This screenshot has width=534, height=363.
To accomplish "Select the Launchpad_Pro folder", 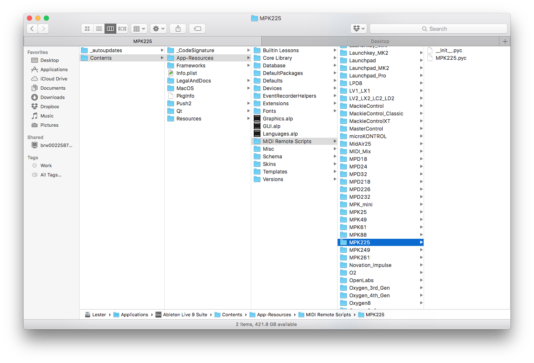I will click(381, 76).
